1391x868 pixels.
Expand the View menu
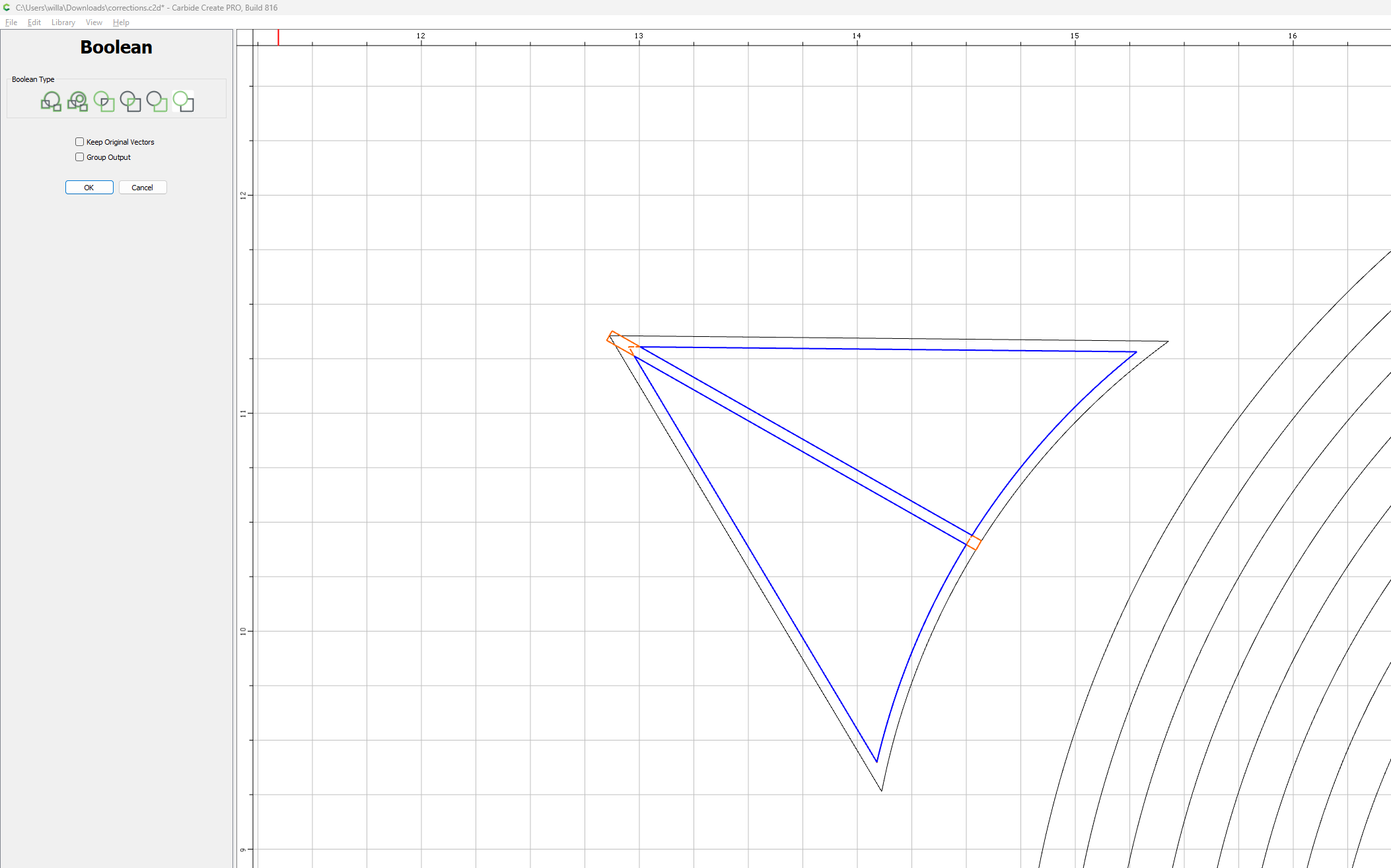pos(94,22)
